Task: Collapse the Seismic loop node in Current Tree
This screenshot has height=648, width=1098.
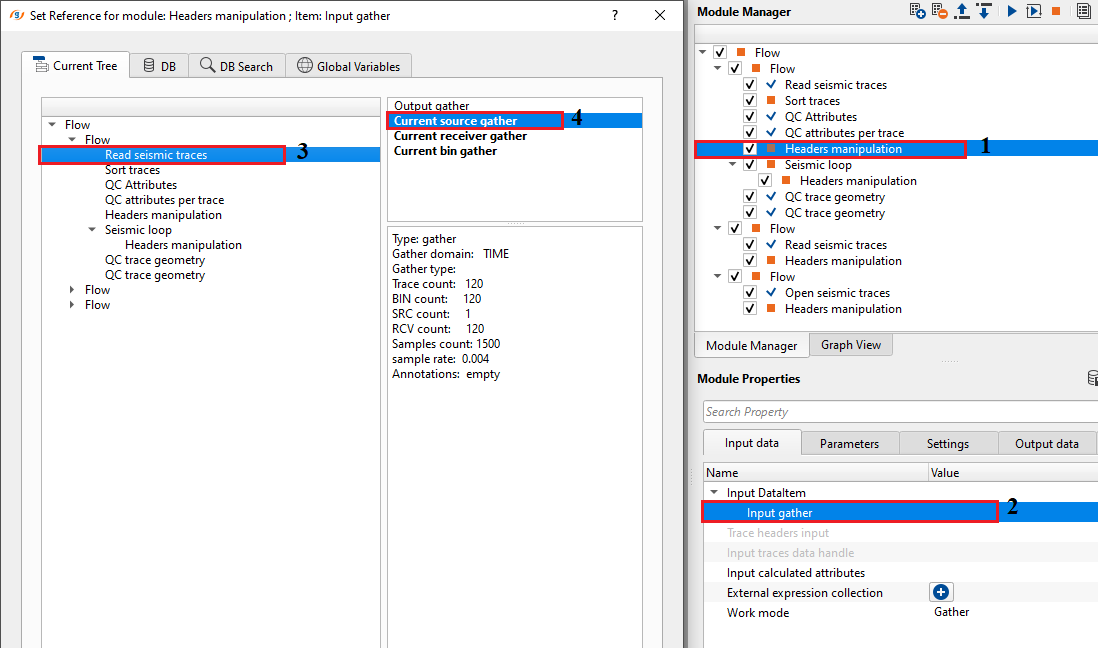Action: click(92, 230)
